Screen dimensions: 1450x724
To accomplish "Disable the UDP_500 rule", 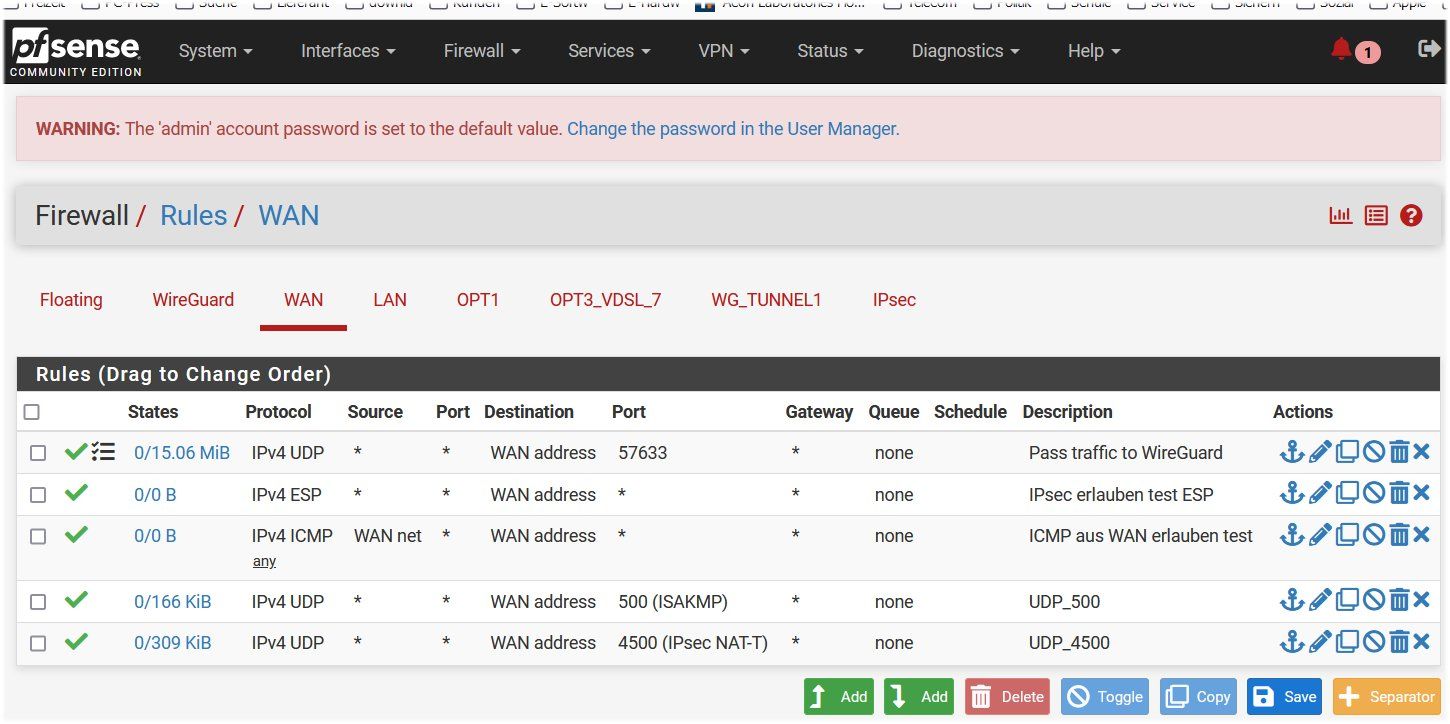I will coord(1374,600).
